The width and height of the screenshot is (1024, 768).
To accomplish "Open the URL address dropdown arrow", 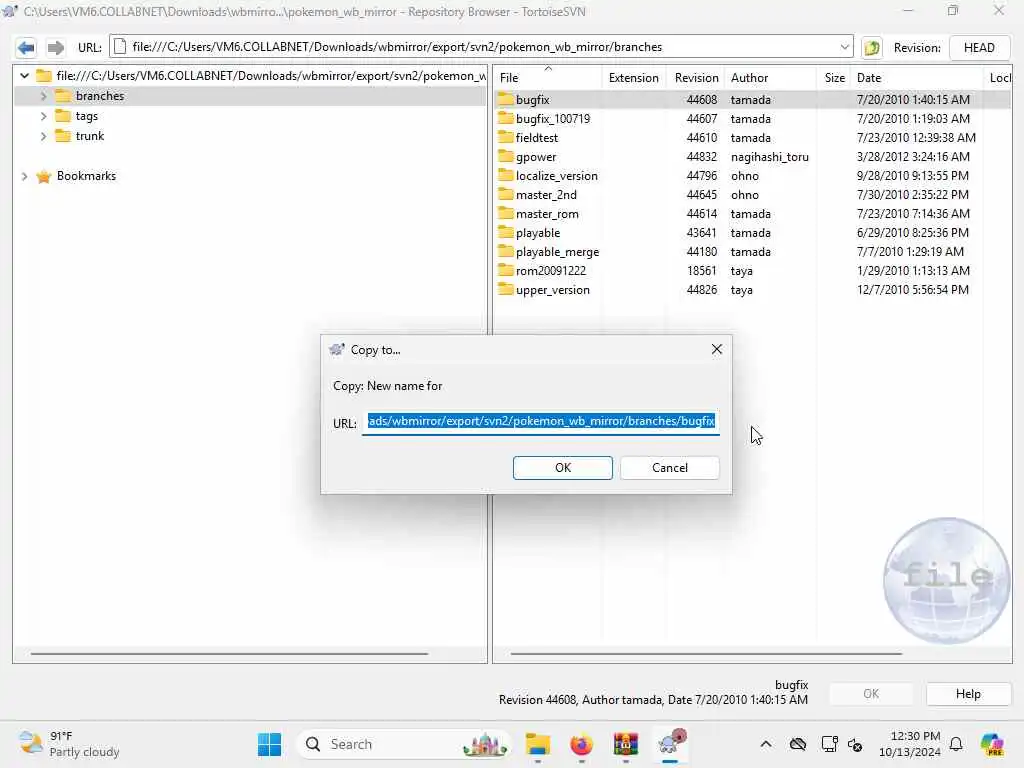I will click(x=844, y=47).
